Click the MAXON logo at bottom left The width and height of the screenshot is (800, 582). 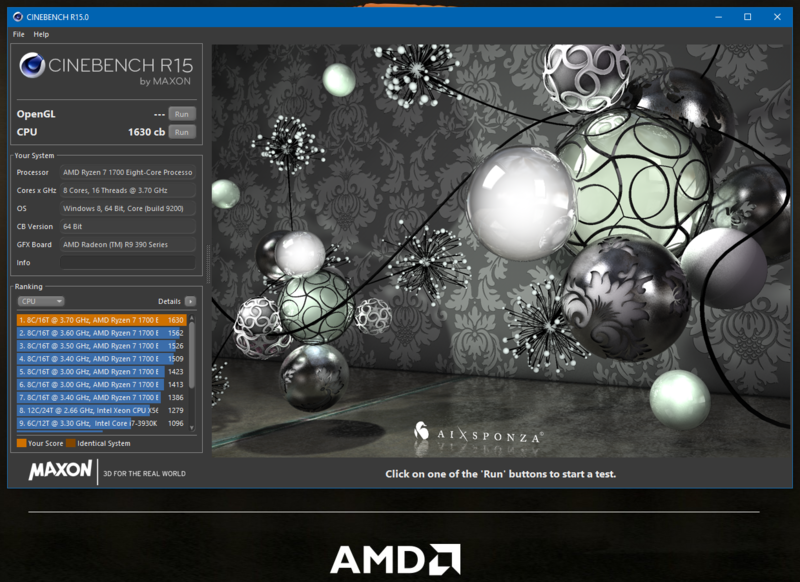pyautogui.click(x=61, y=472)
